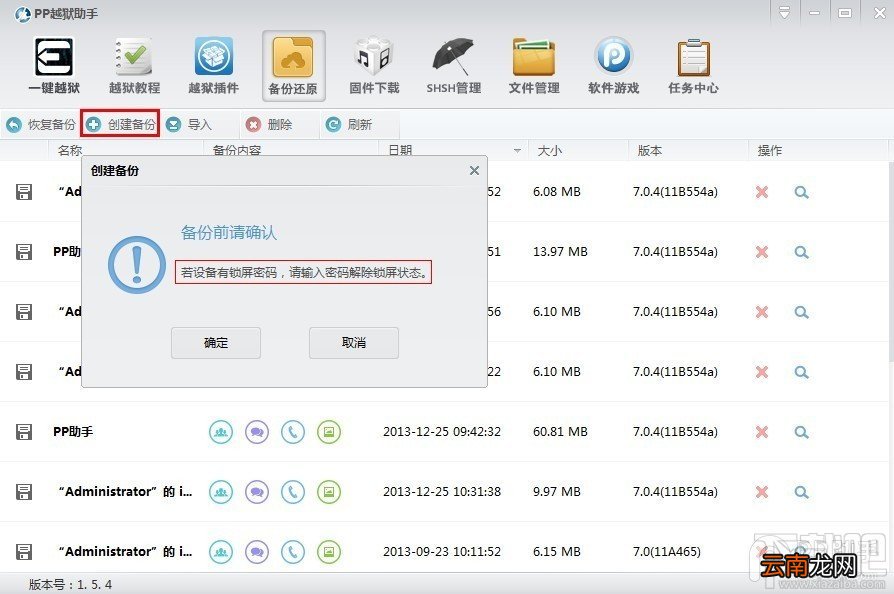This screenshot has height=594, width=894.
Task: Click the 版本 column header
Action: 649,150
